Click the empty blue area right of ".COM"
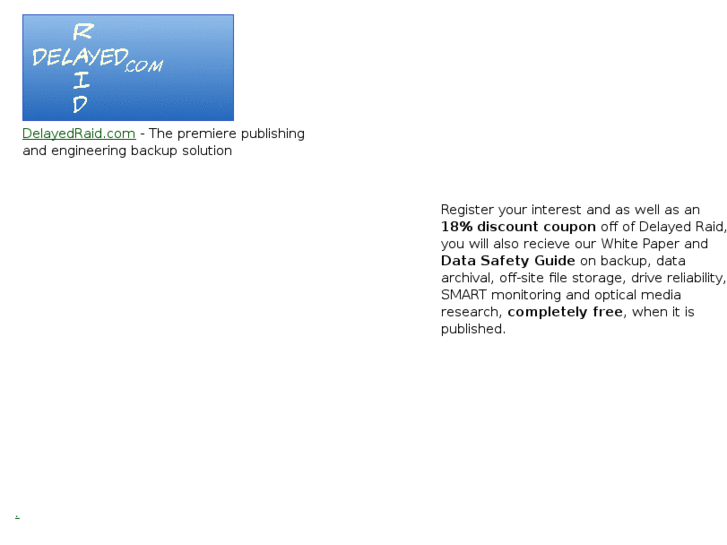Viewport: 727px width, 545px height. [x=199, y=67]
